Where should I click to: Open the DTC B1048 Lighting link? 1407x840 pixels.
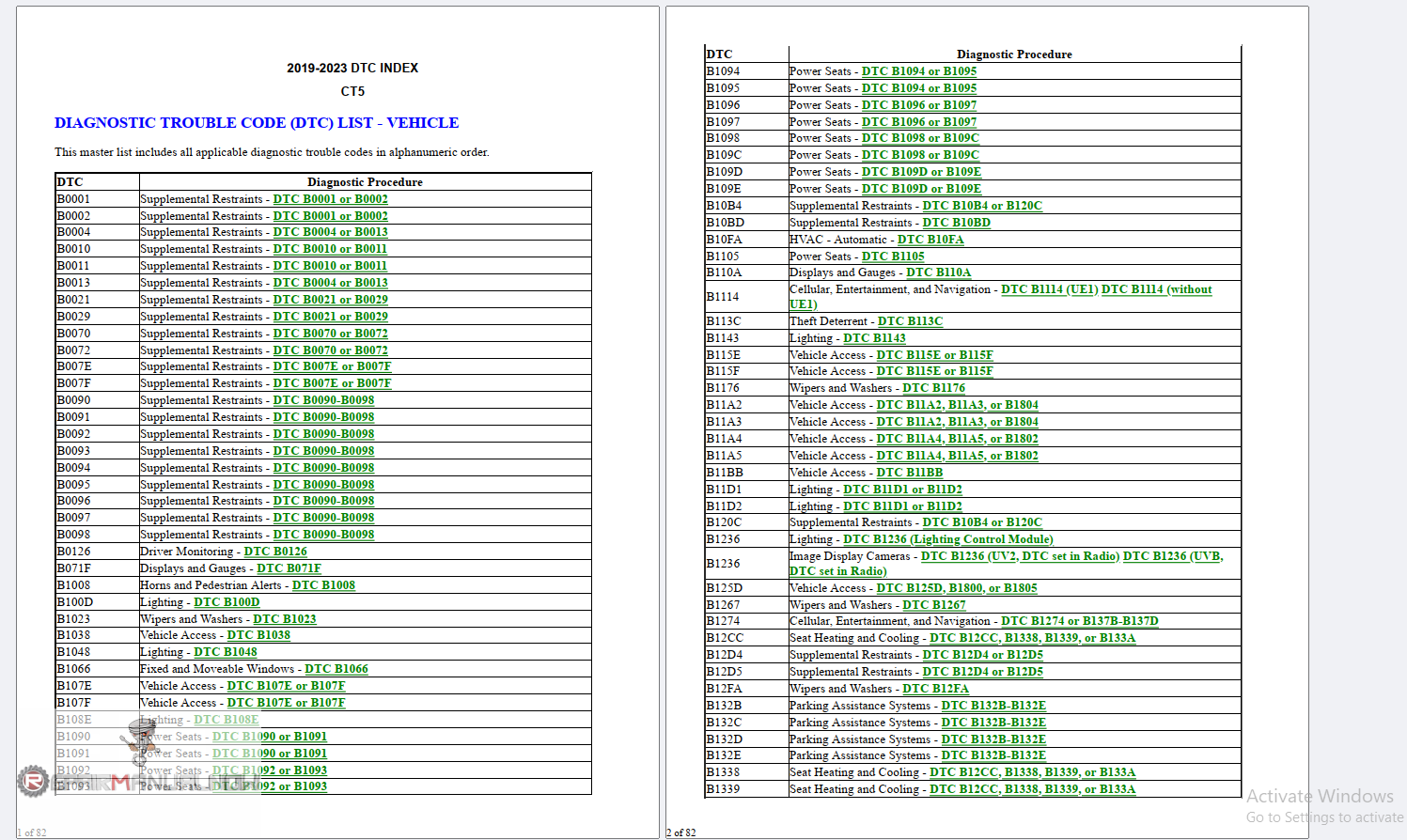click(x=226, y=652)
